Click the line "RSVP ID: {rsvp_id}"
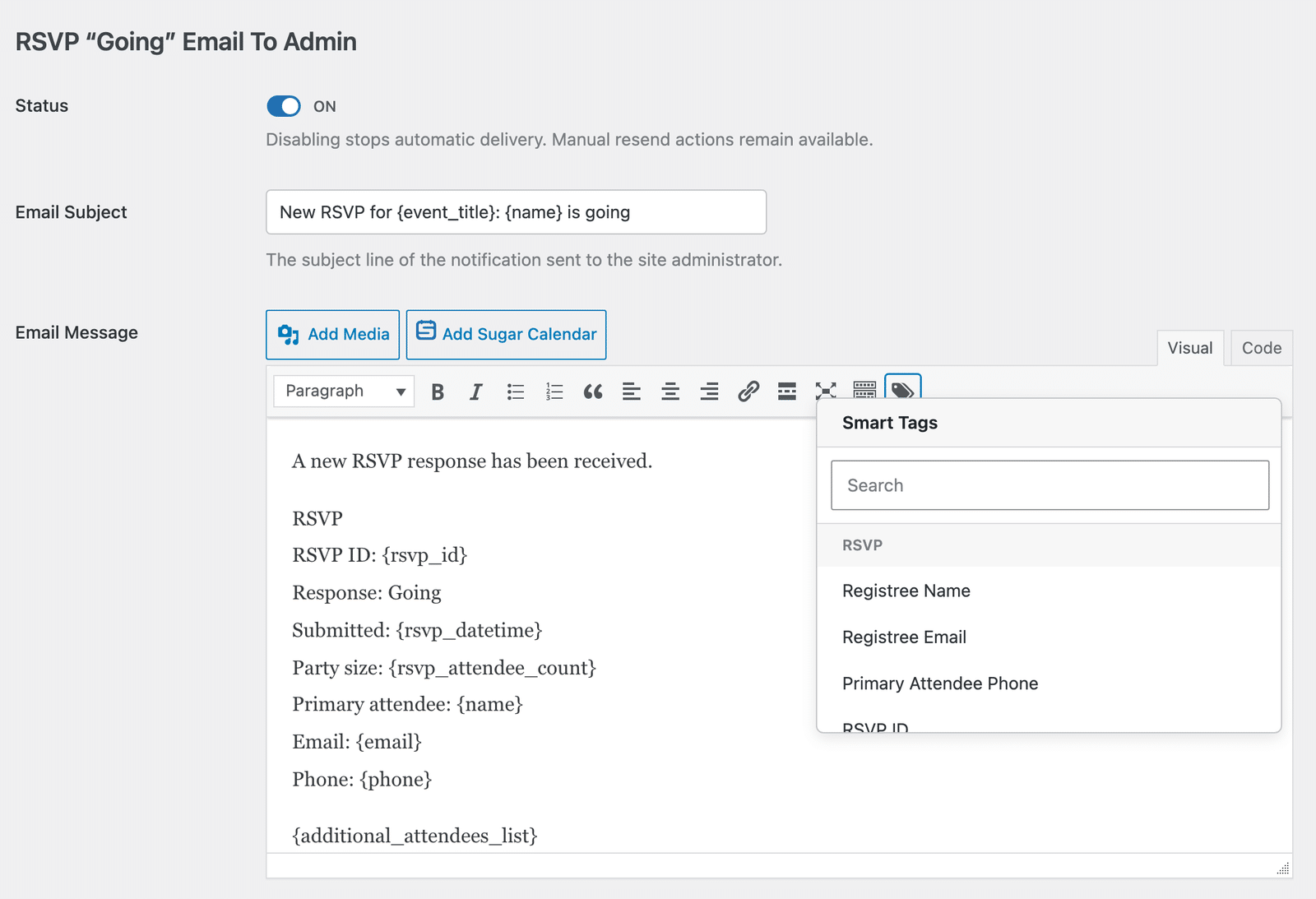The height and width of the screenshot is (899, 1316). click(379, 555)
